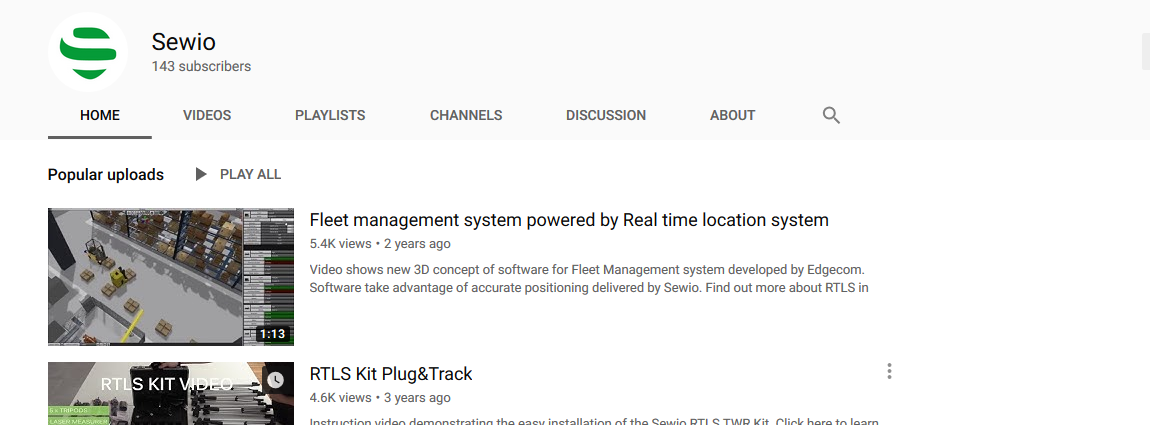Open the VIDEOS tab
The image size is (1150, 425).
point(207,115)
